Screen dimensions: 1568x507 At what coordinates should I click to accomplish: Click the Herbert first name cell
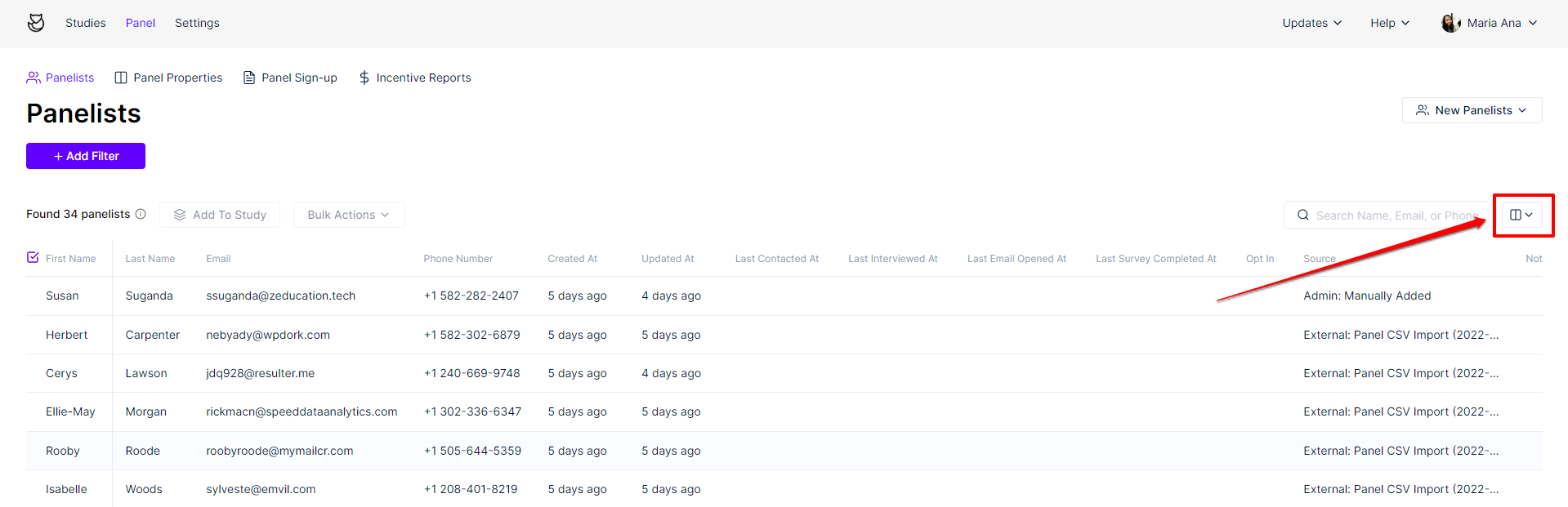pos(67,335)
